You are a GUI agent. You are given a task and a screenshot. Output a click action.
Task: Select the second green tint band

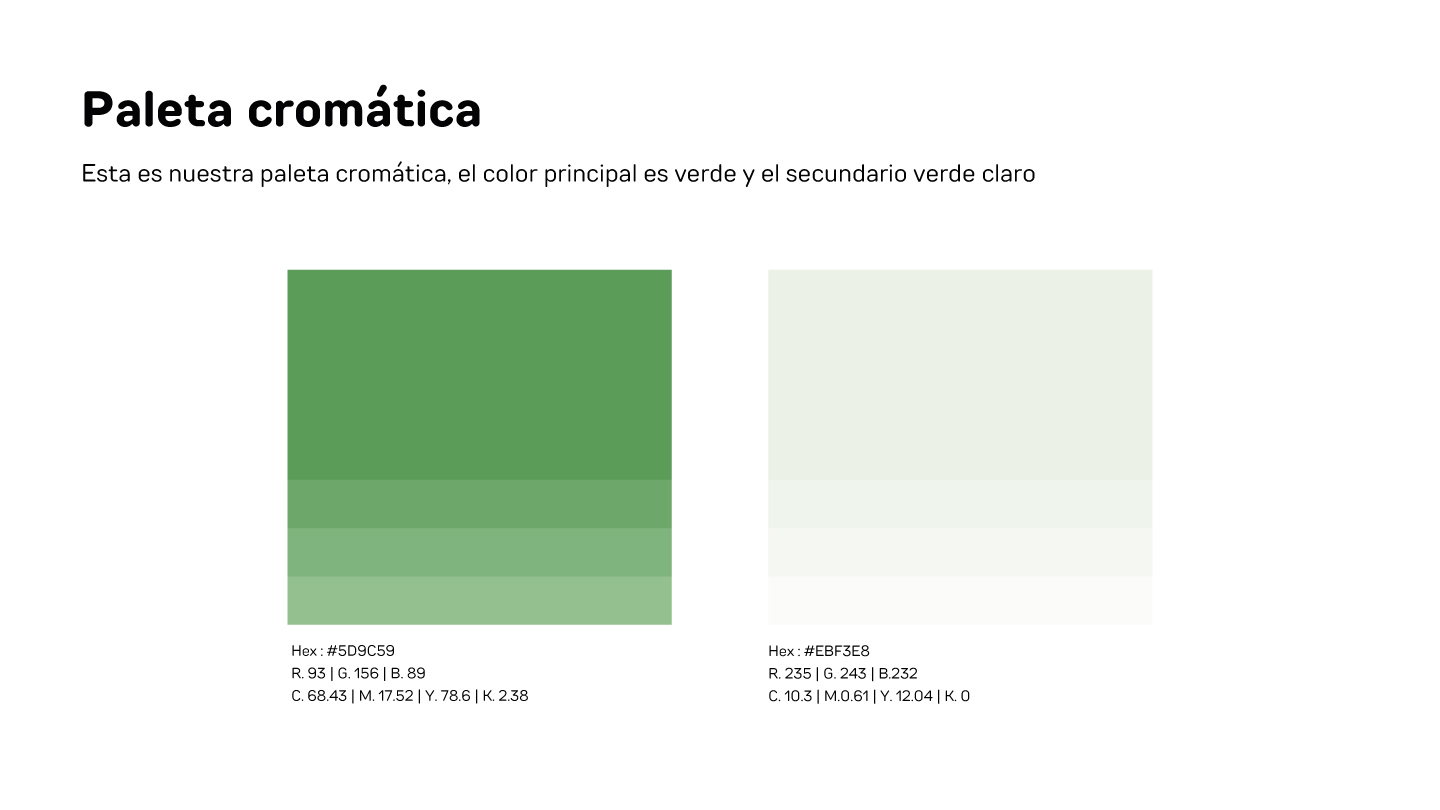(x=479, y=504)
